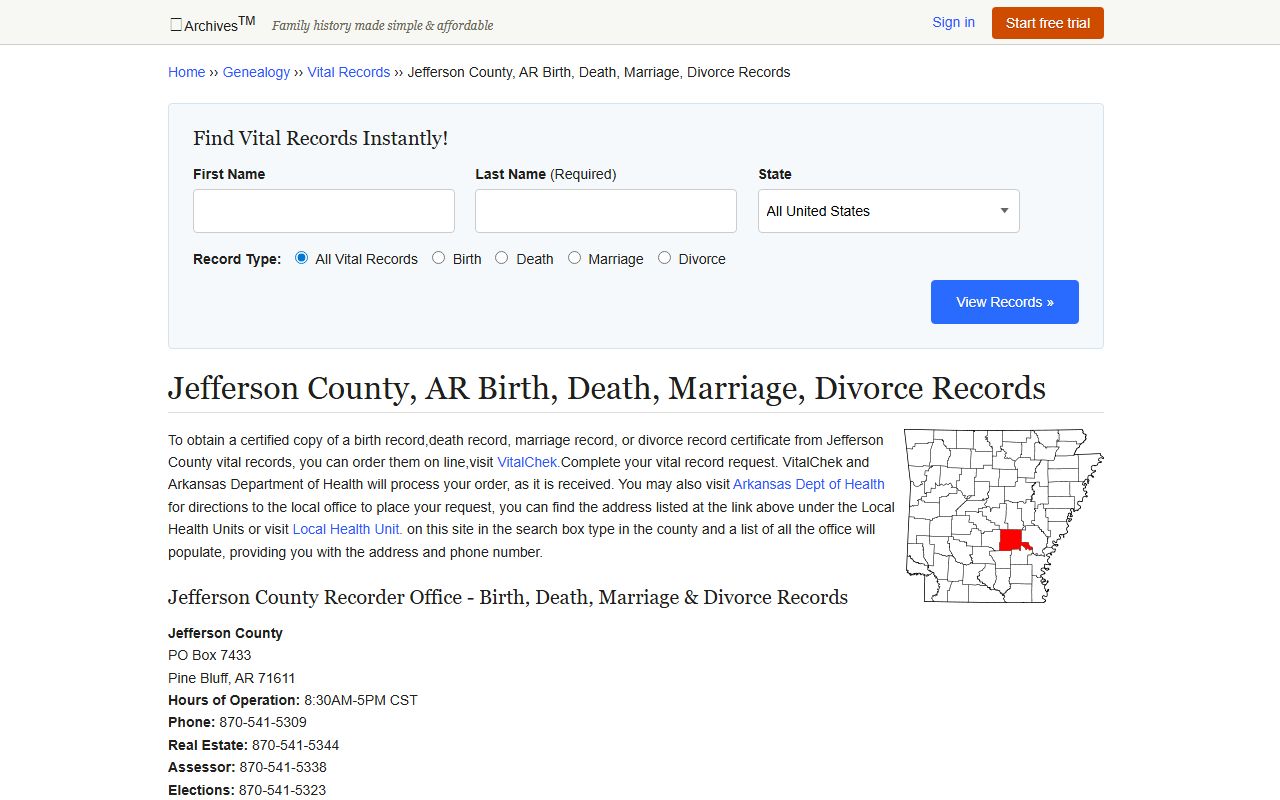This screenshot has width=1280, height=800.
Task: Click the Start free trial button
Action: click(1047, 23)
